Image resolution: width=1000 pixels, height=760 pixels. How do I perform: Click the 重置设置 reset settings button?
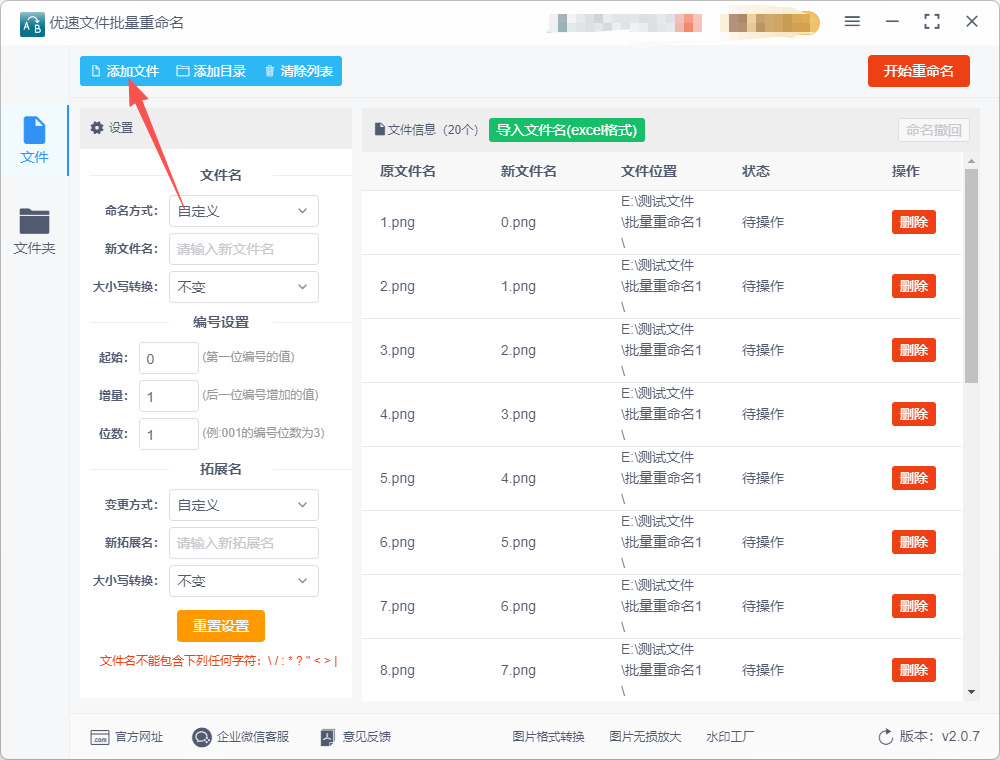tap(221, 626)
